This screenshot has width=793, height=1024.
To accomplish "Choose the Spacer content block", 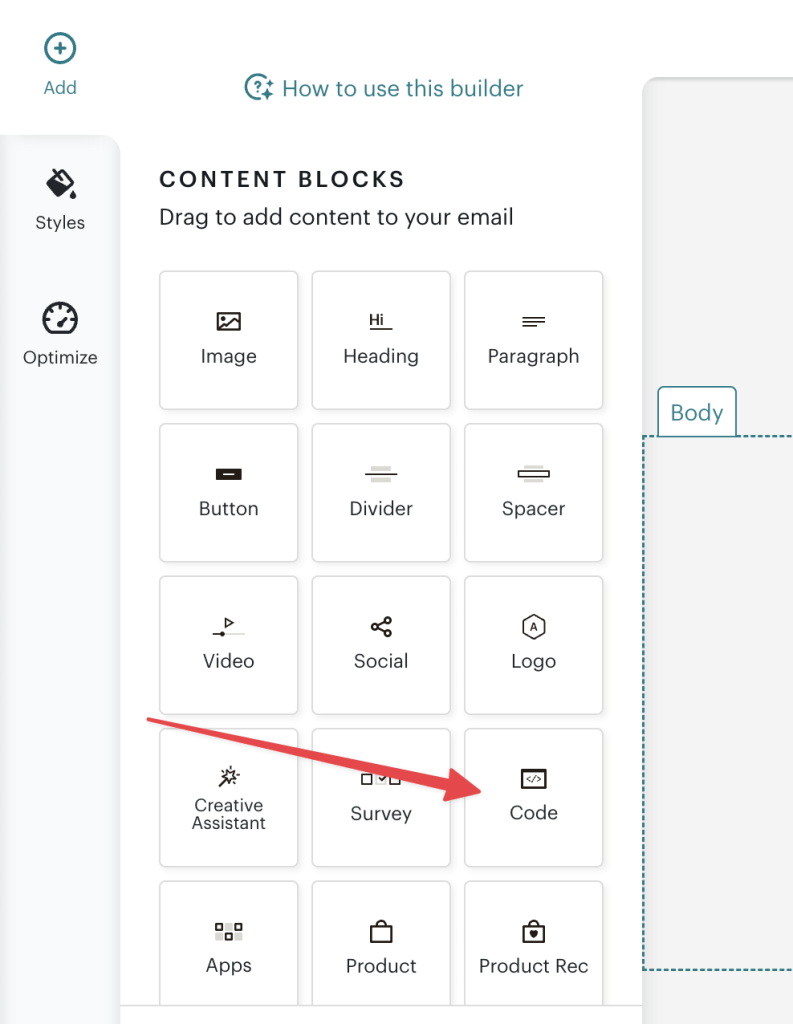I will (533, 492).
